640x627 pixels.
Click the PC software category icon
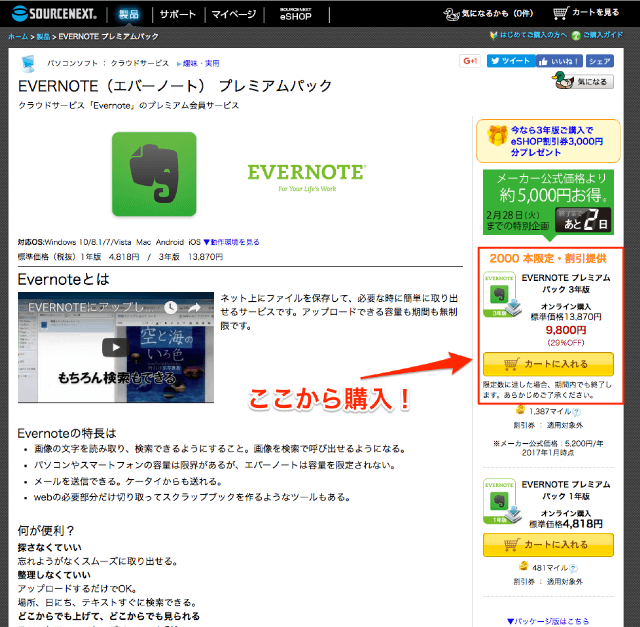click(x=29, y=64)
